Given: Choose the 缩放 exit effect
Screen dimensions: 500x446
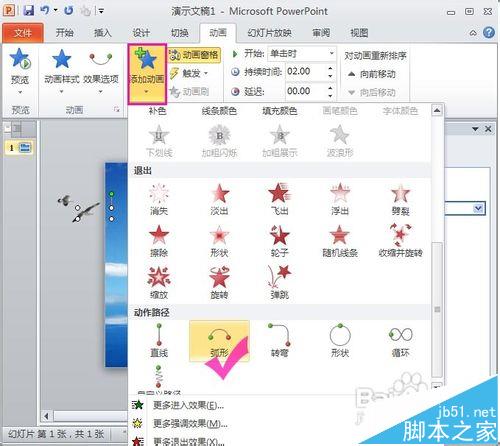Looking at the screenshot, I should tap(159, 283).
